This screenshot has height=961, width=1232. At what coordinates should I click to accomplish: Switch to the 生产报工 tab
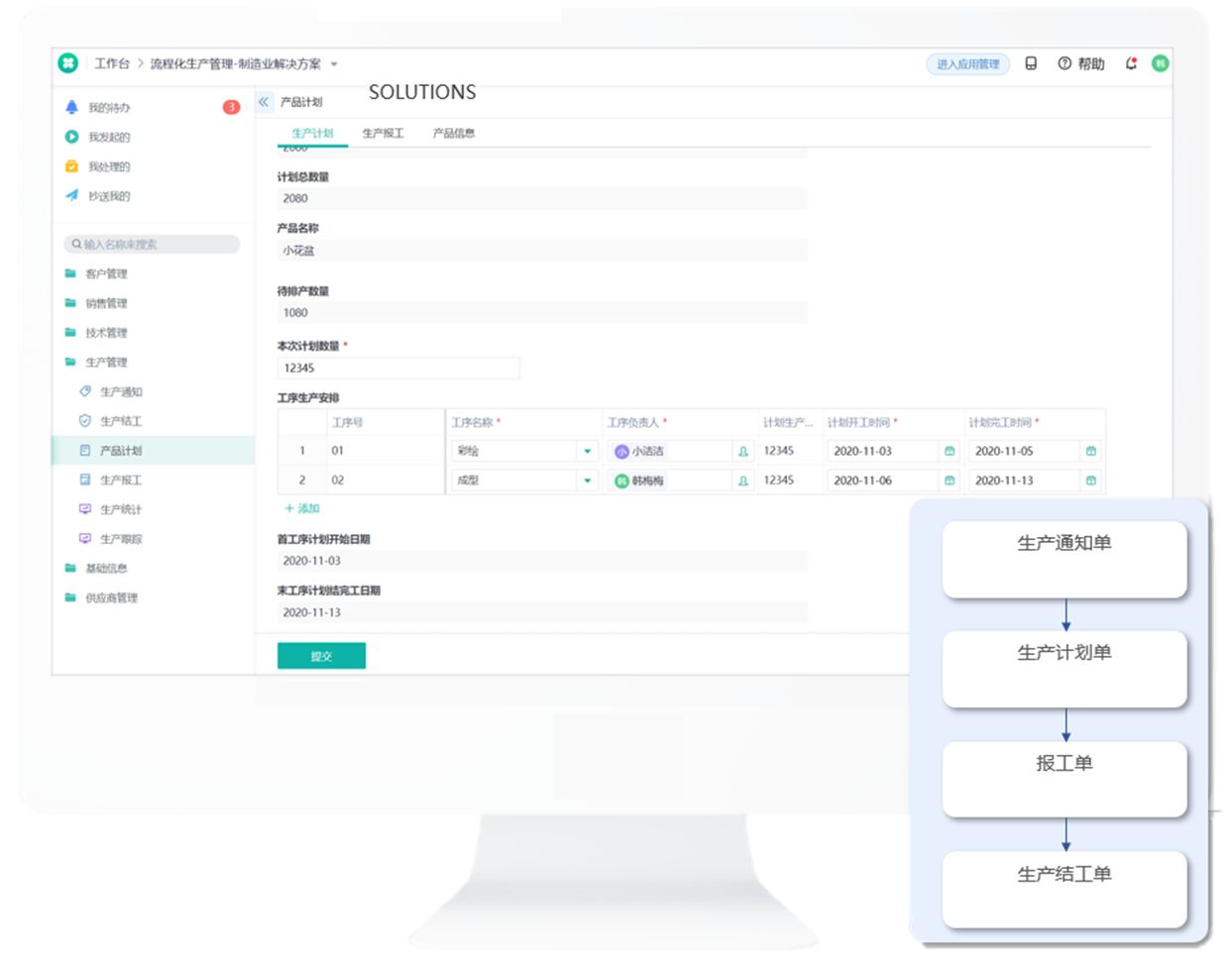383,133
